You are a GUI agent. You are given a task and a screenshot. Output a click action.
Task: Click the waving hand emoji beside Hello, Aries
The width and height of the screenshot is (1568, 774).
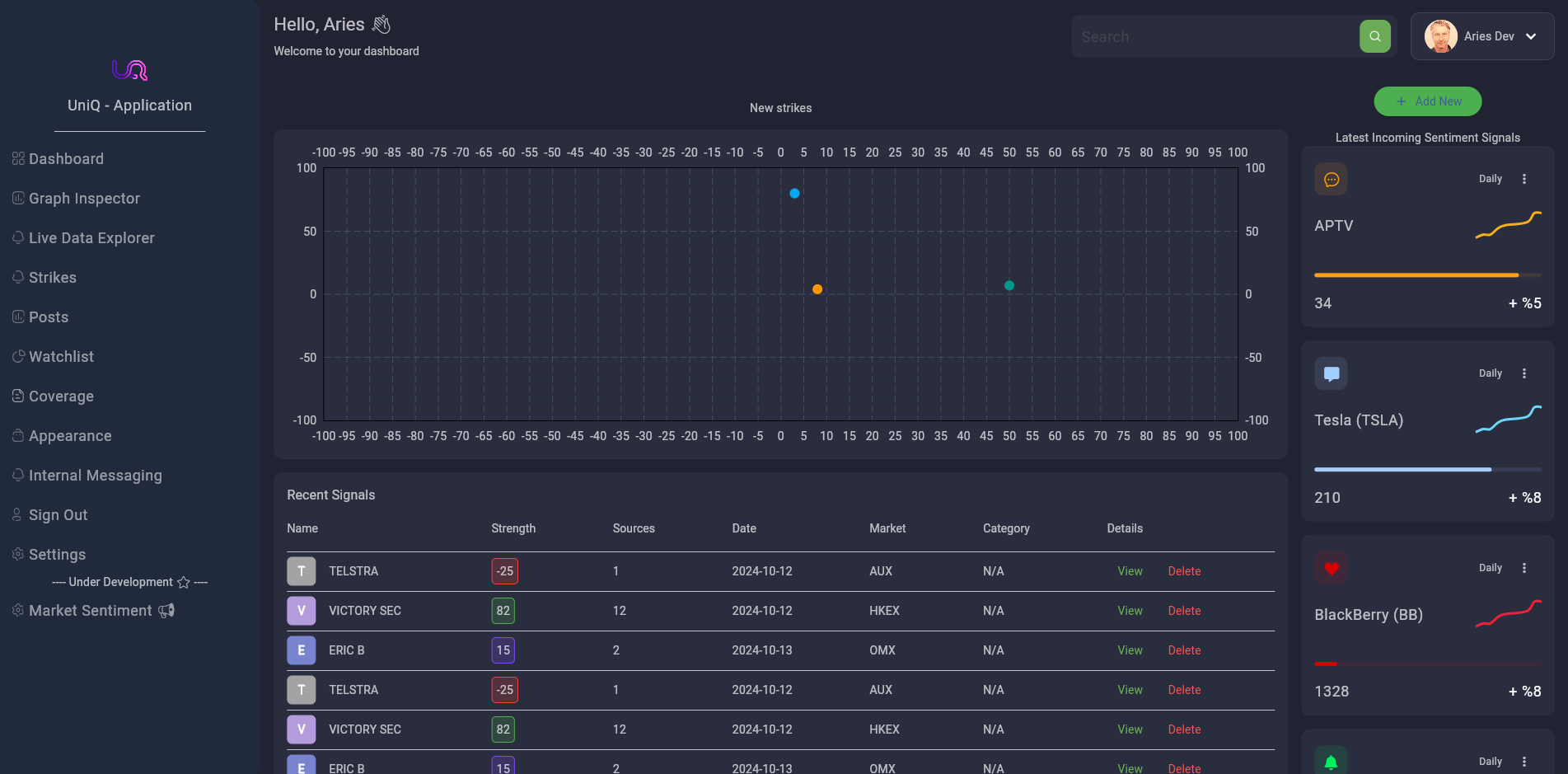point(381,25)
